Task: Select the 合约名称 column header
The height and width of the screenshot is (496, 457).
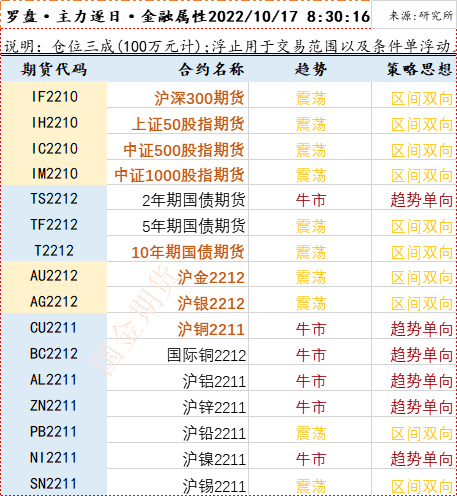Action: (x=211, y=70)
